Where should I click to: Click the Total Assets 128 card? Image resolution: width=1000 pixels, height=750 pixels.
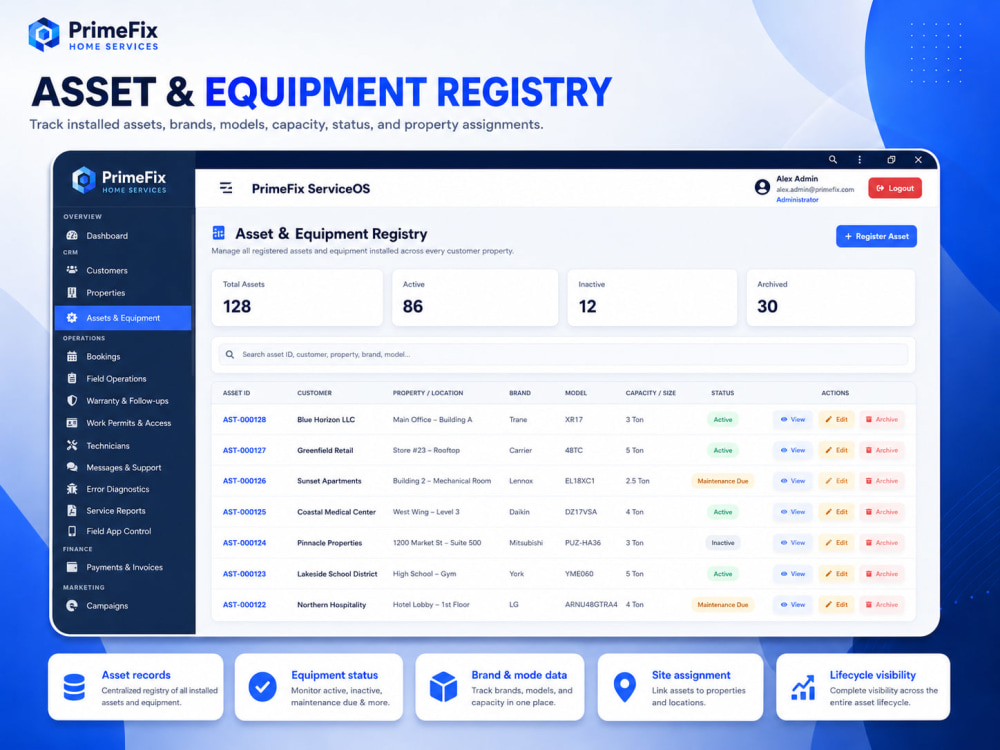tap(297, 298)
